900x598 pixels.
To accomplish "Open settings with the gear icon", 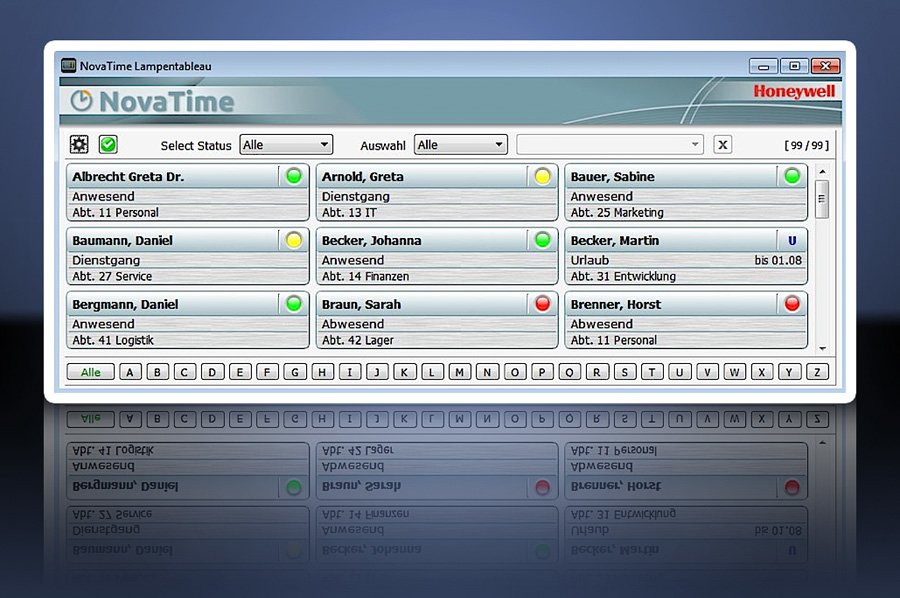I will [79, 145].
